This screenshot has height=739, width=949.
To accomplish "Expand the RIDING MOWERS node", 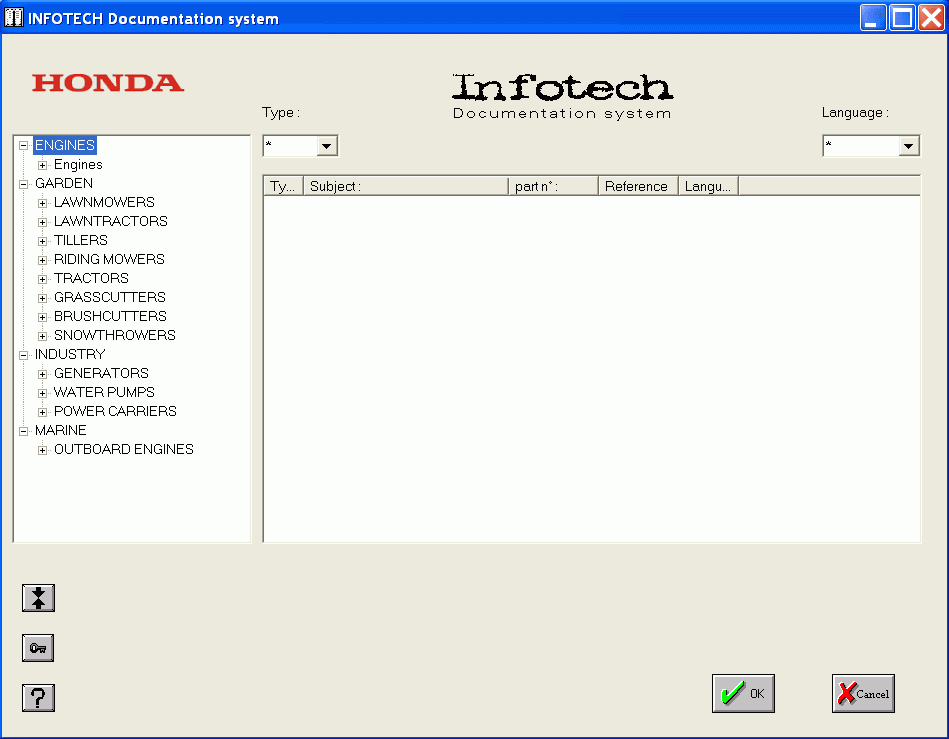I will (42, 260).
